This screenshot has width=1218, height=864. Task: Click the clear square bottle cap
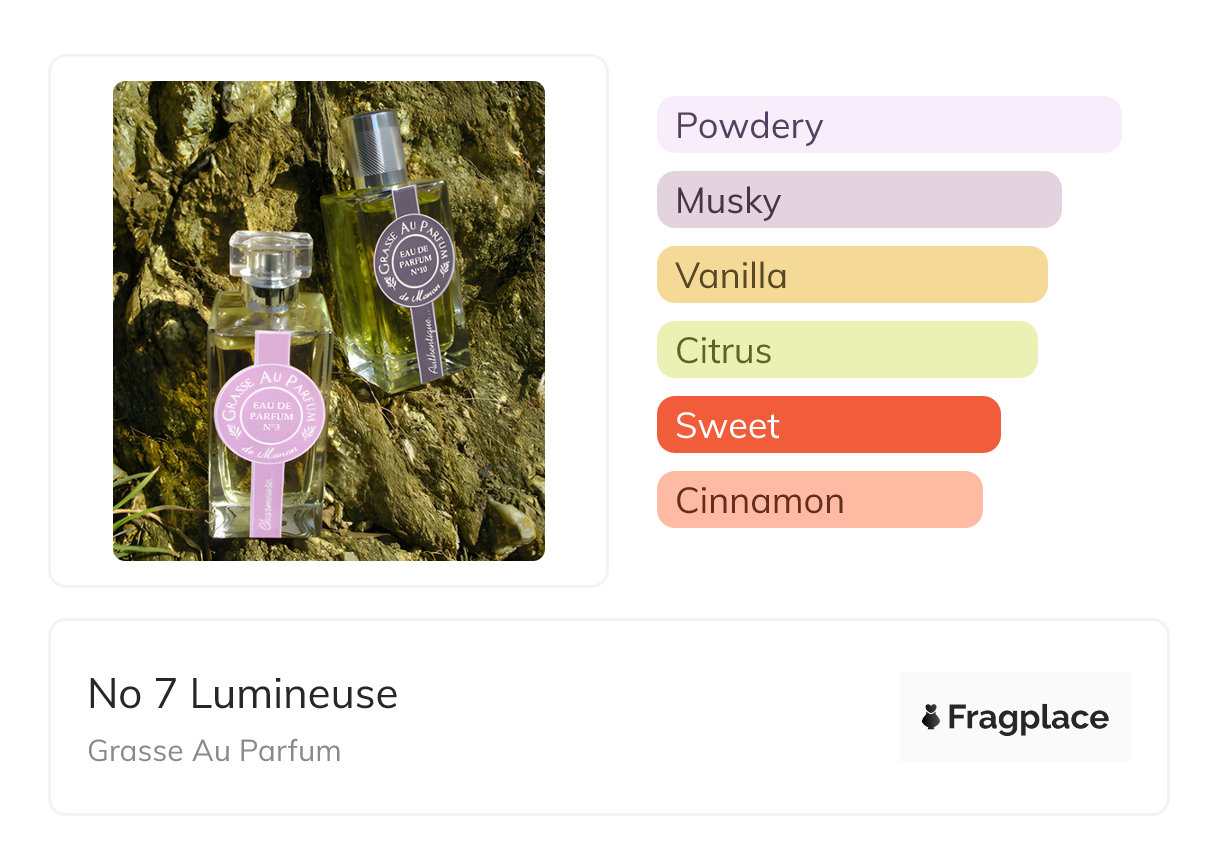click(266, 255)
